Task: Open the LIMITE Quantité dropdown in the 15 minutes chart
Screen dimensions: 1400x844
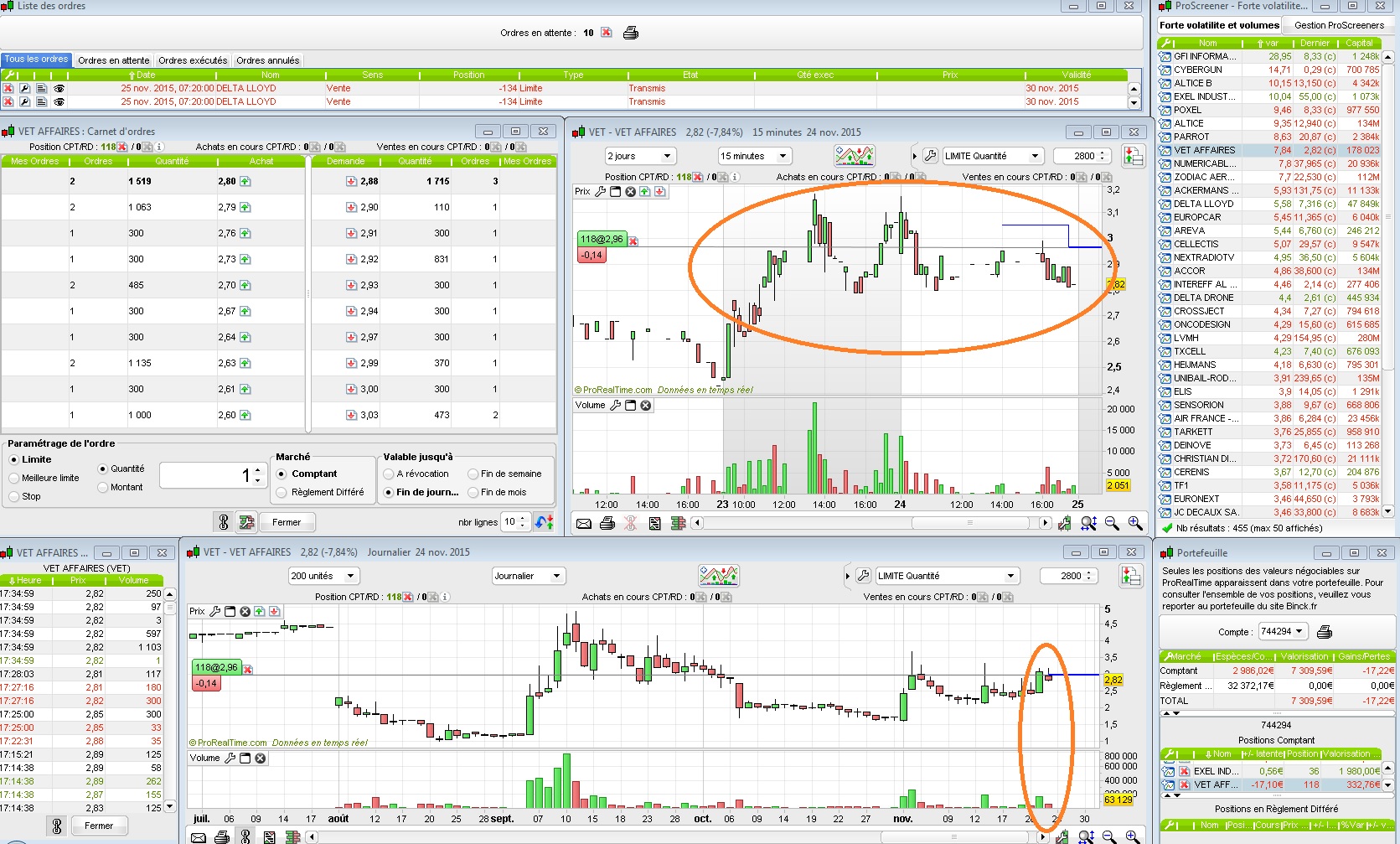Action: click(993, 156)
